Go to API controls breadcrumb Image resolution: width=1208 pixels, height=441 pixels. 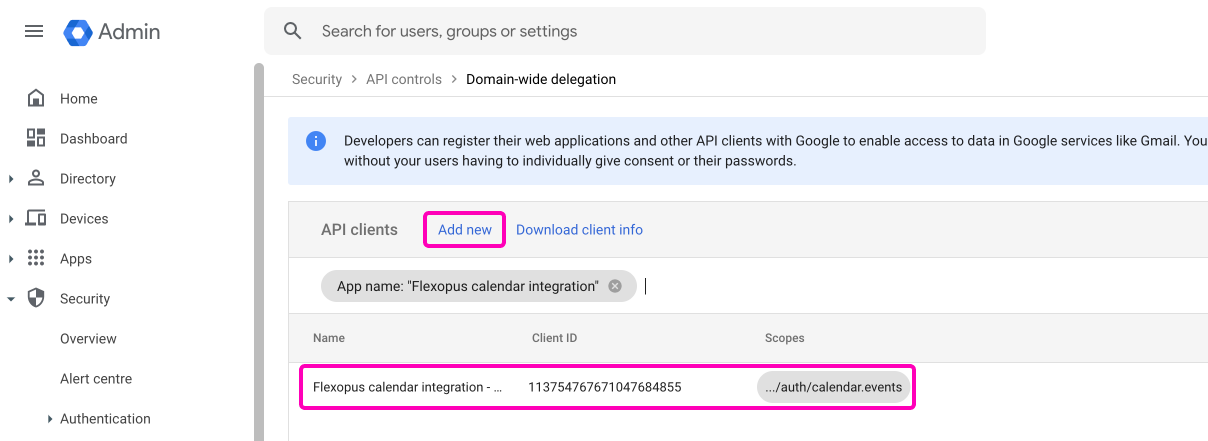tap(404, 79)
